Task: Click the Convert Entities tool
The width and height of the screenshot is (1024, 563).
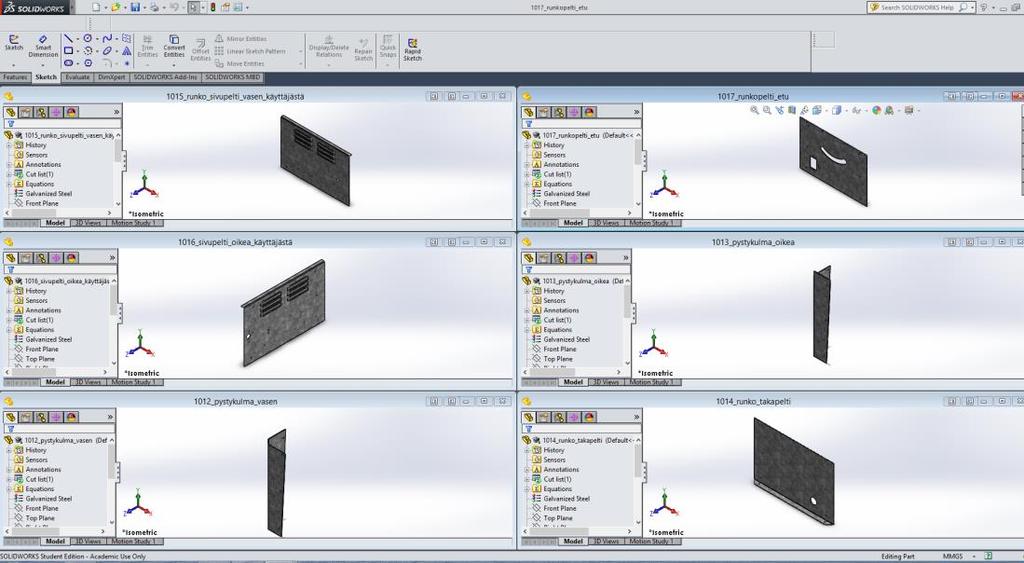Action: tap(174, 46)
